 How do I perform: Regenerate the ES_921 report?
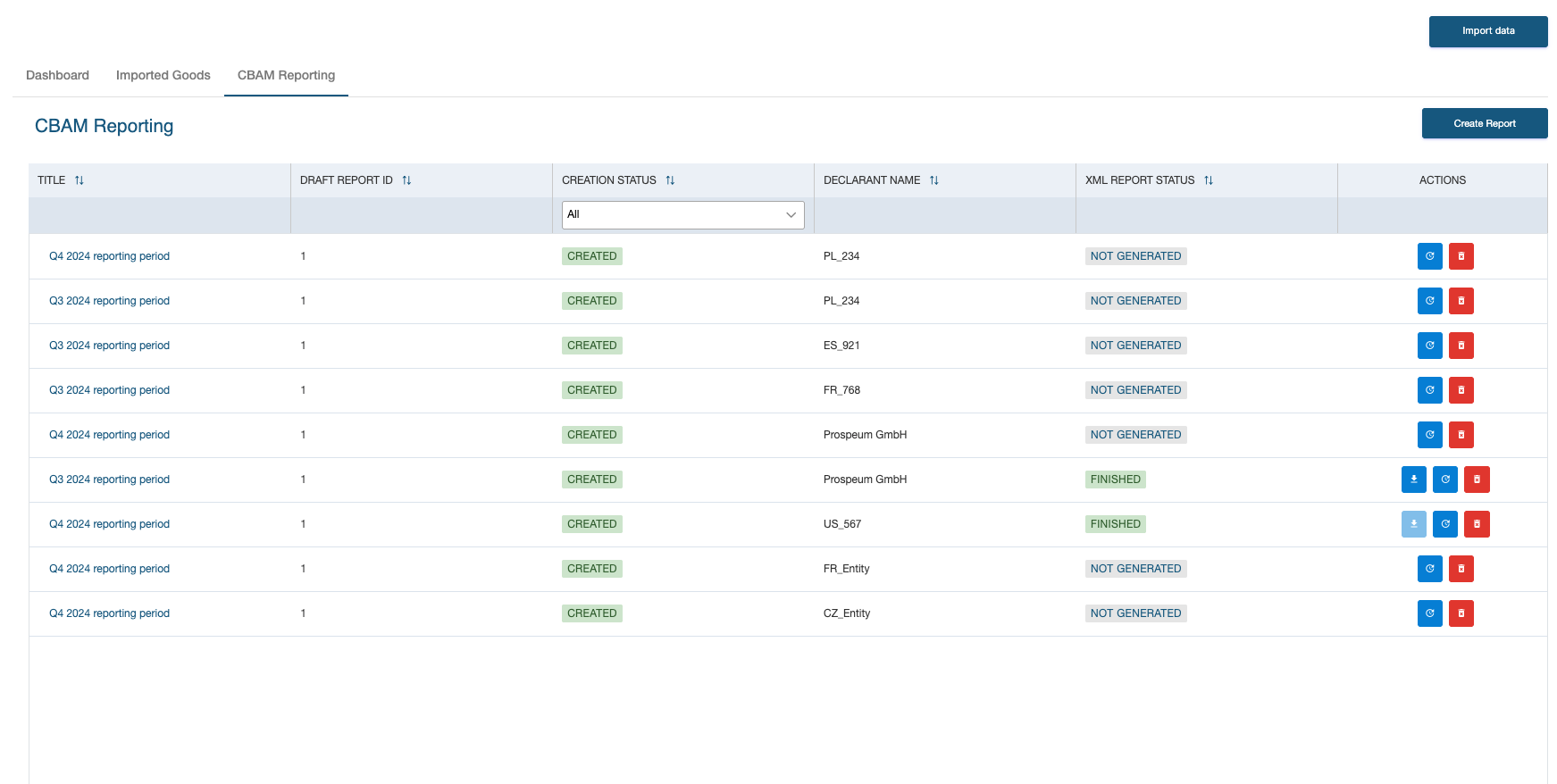coord(1429,346)
